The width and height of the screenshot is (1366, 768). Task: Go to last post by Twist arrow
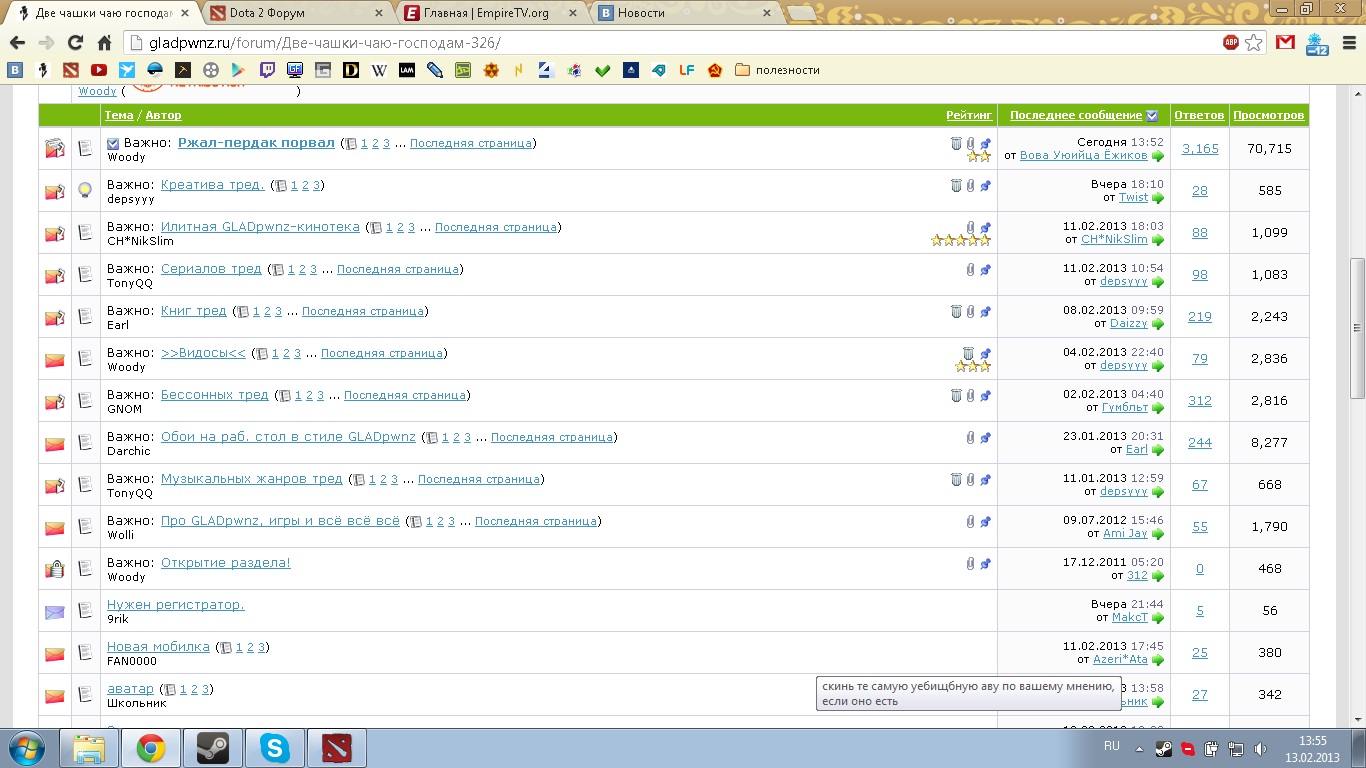pyautogui.click(x=1158, y=198)
